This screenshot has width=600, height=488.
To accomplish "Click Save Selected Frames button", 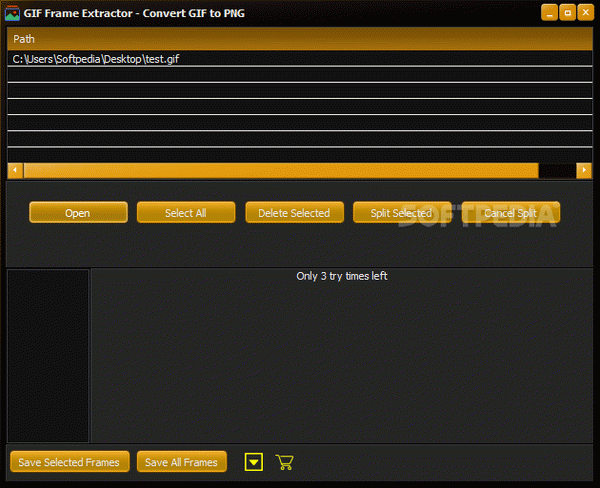I will click(70, 462).
